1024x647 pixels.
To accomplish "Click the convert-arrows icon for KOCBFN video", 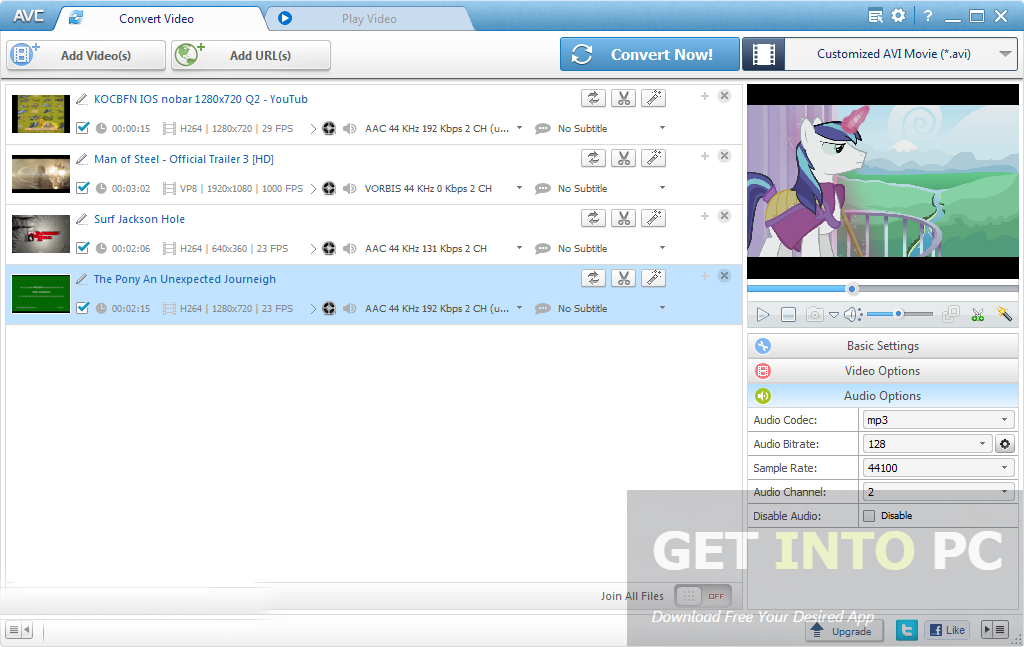I will tap(593, 99).
